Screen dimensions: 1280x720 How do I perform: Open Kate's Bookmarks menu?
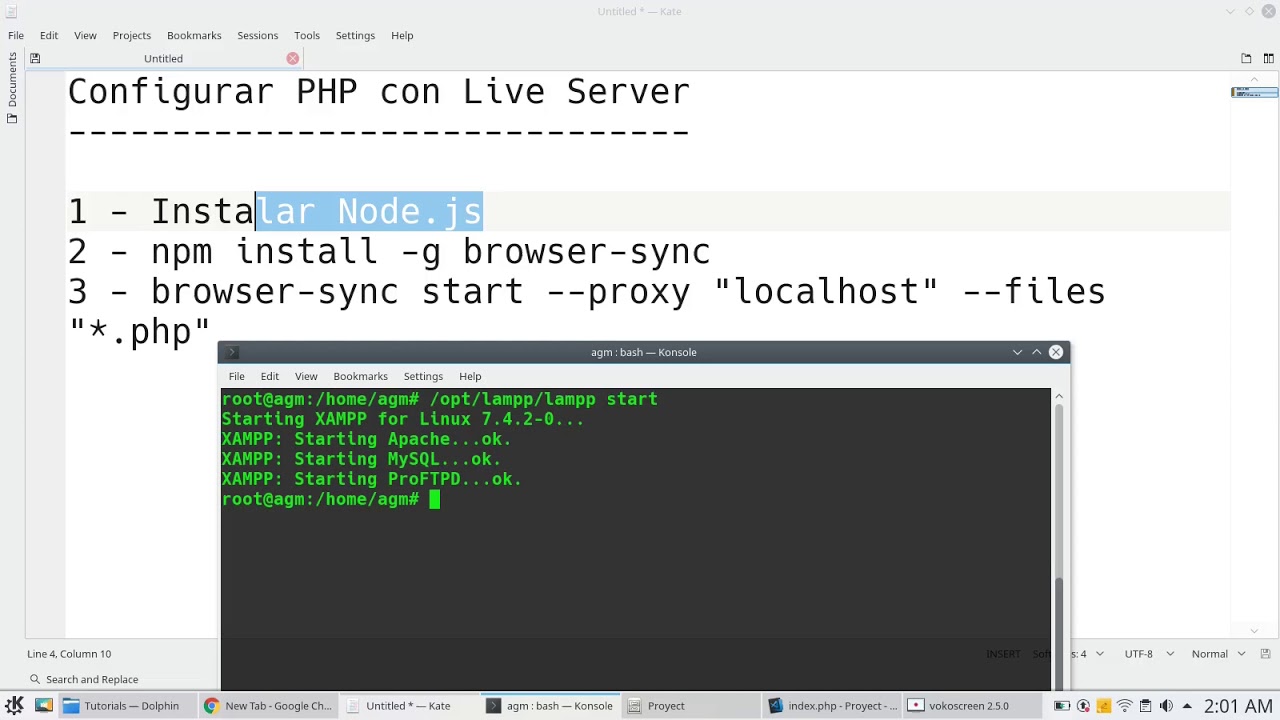click(x=194, y=35)
